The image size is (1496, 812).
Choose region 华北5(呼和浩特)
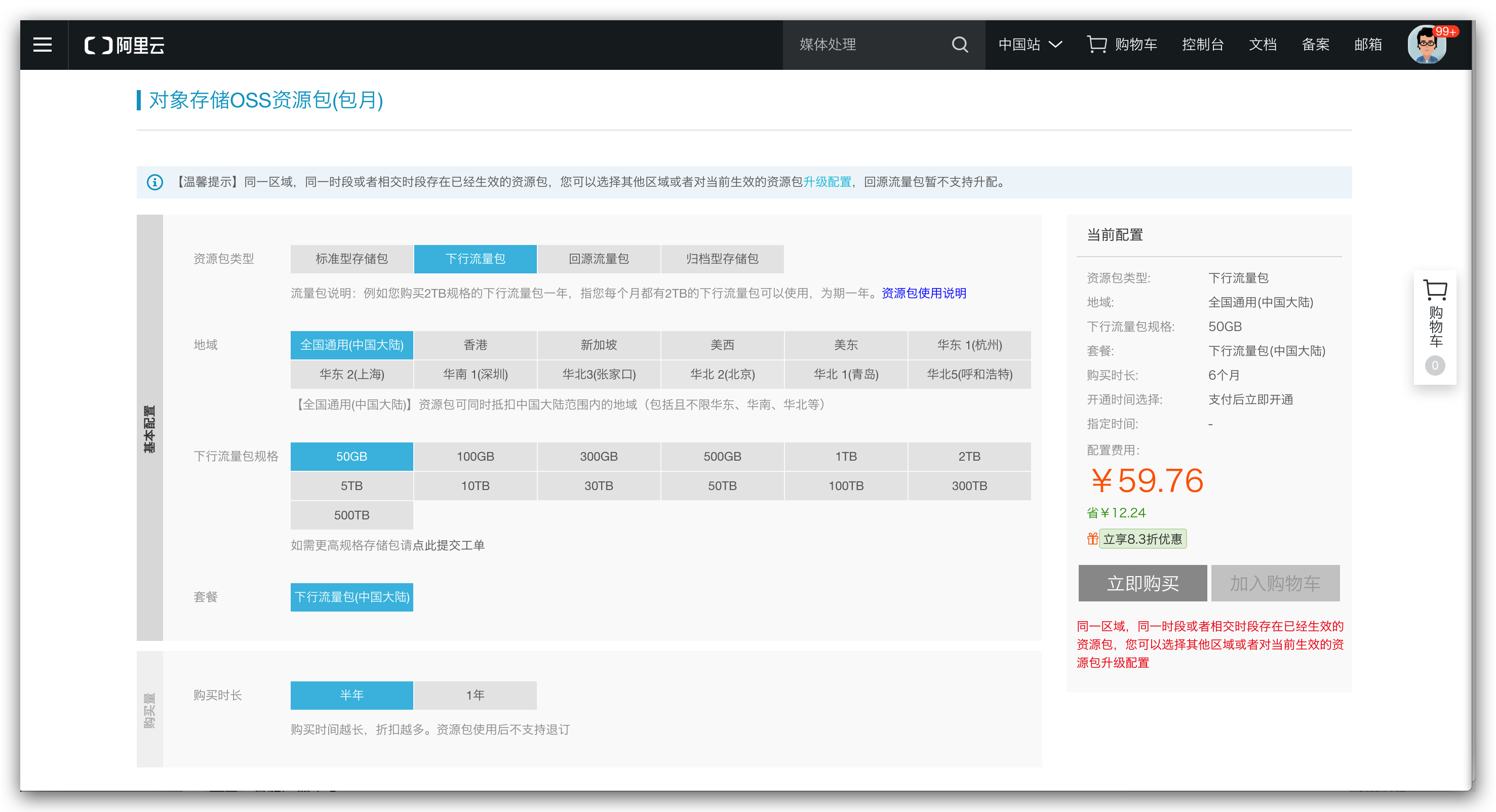coord(969,375)
